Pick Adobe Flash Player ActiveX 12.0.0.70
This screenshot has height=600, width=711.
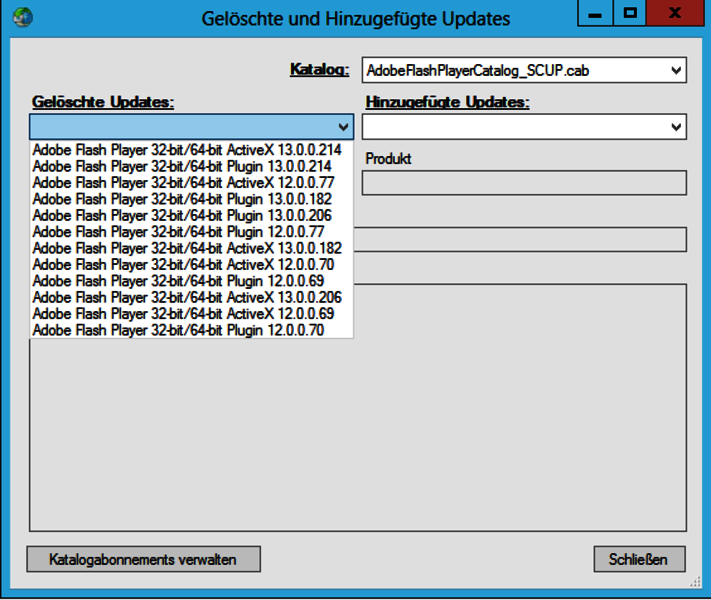(x=191, y=264)
